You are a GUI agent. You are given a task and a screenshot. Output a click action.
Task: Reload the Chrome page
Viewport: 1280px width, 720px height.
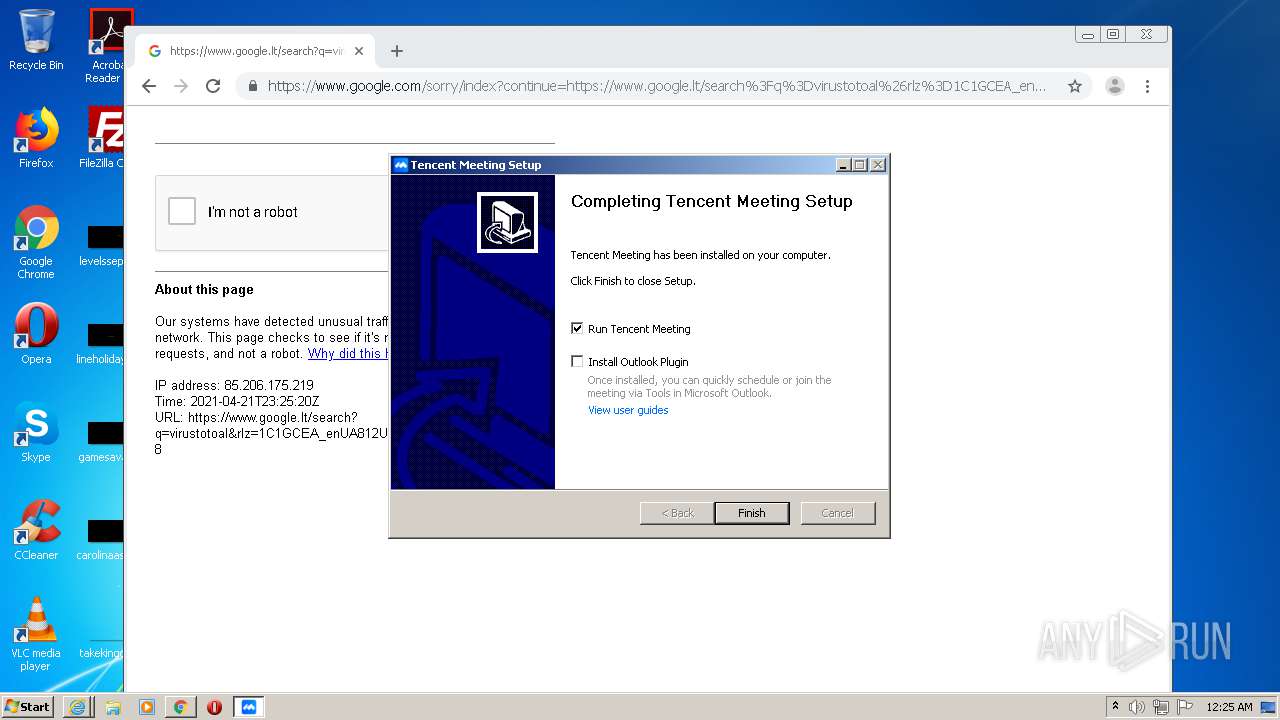213,86
